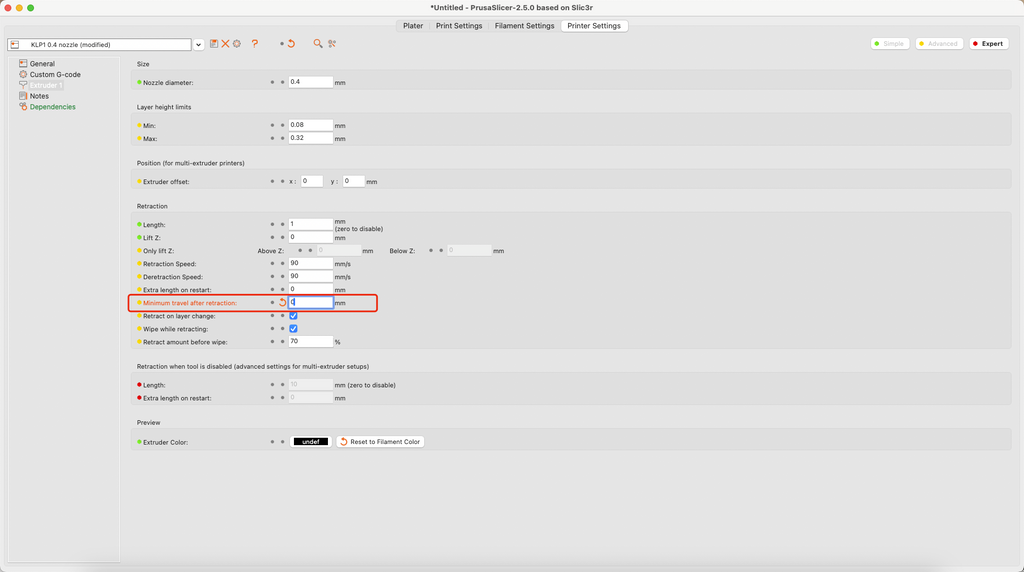
Task: Click the save preset floppy disk icon
Action: pos(214,44)
